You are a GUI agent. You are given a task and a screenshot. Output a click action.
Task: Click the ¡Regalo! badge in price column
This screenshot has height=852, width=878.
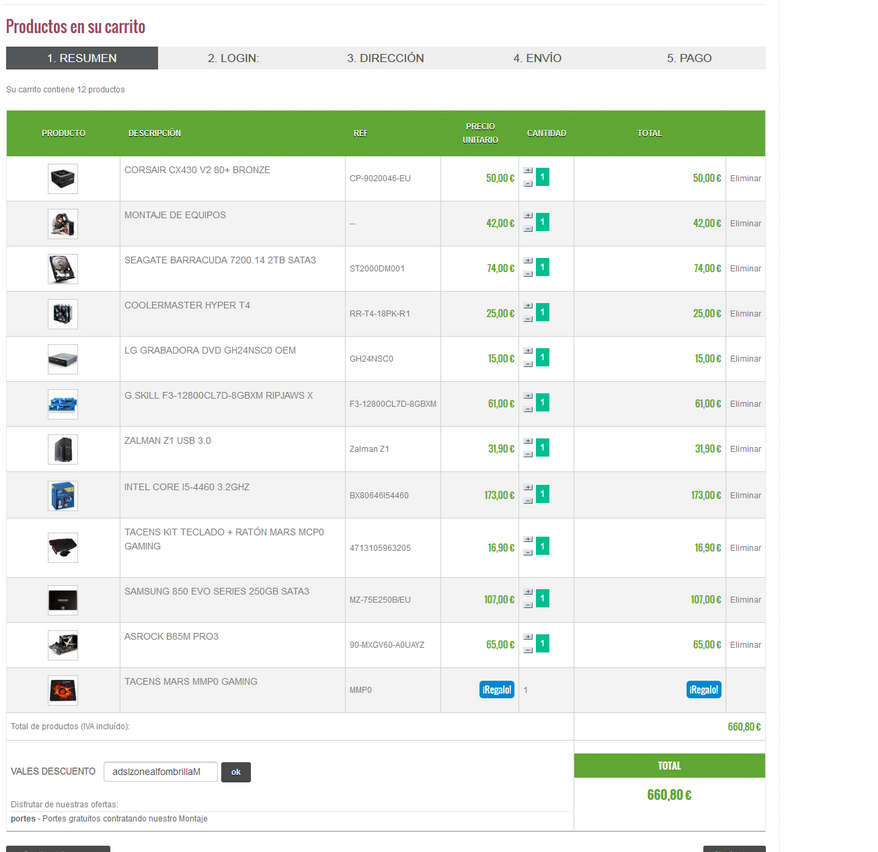tap(497, 690)
